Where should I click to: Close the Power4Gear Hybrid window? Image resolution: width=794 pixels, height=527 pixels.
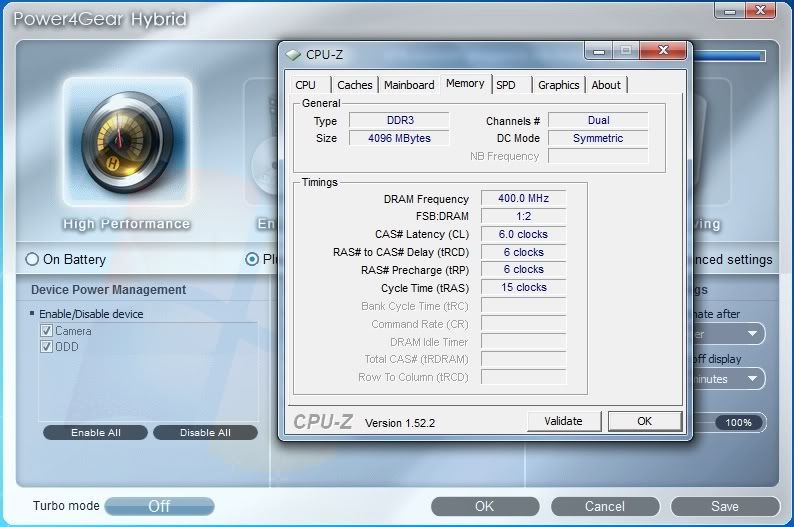(760, 11)
